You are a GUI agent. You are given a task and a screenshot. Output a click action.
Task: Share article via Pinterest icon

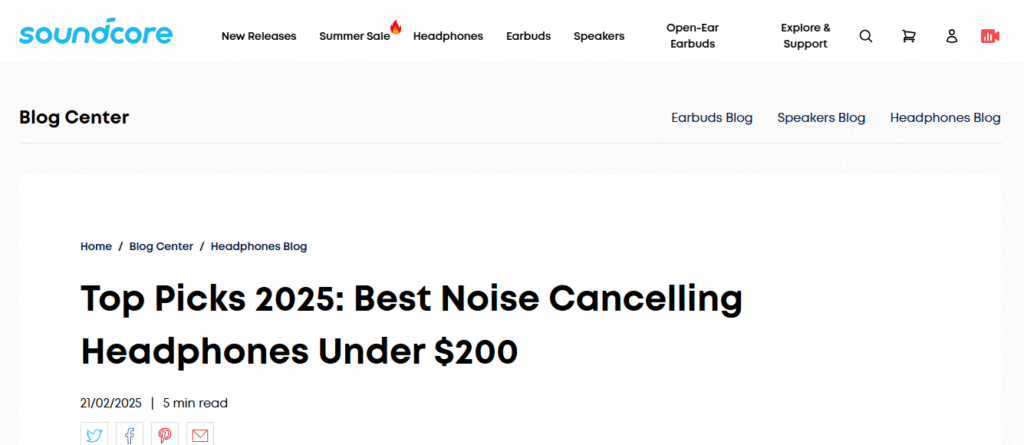(164, 435)
